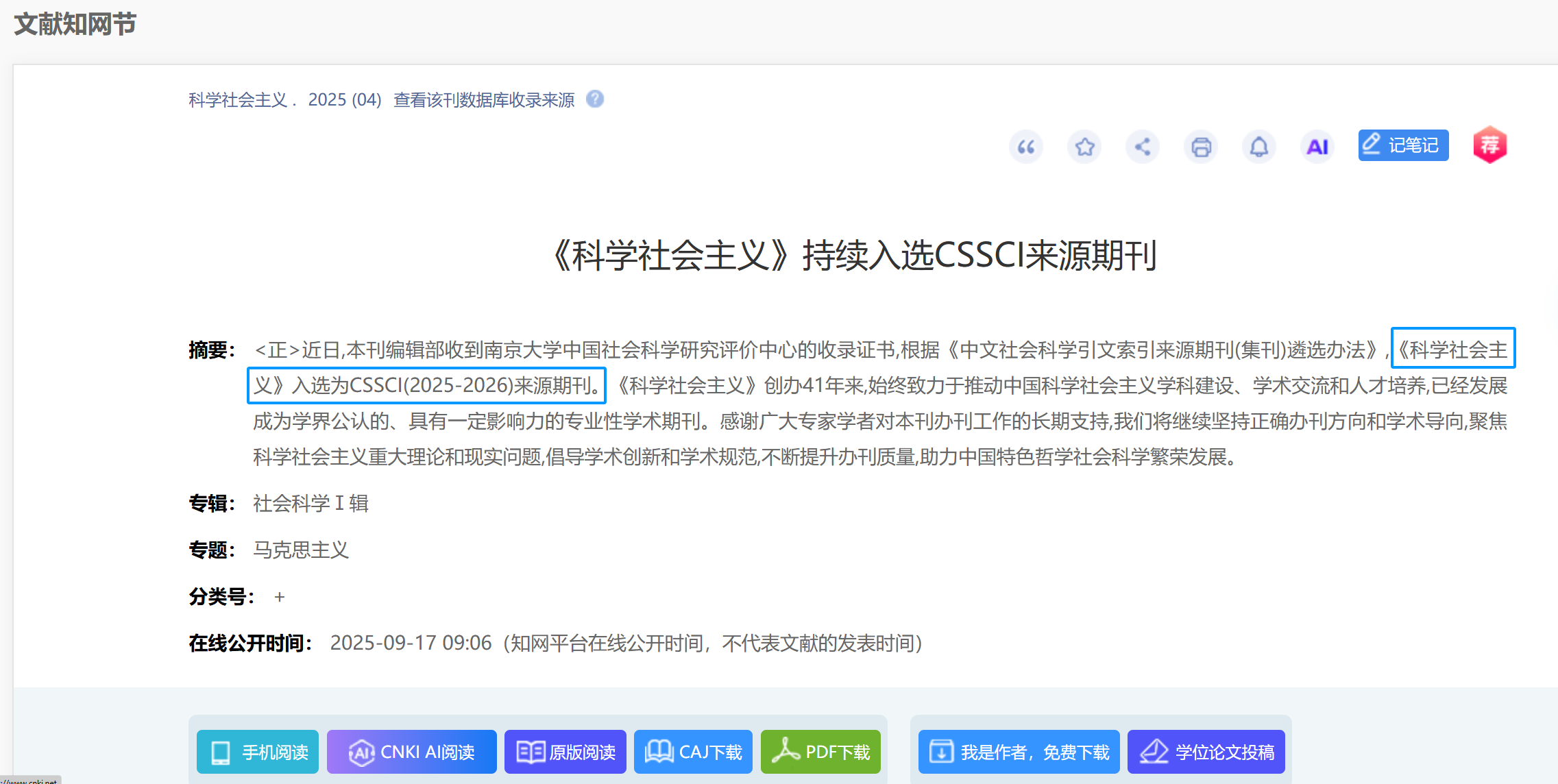Open the share icon
Viewport: 1558px width, 784px height.
coord(1143,147)
